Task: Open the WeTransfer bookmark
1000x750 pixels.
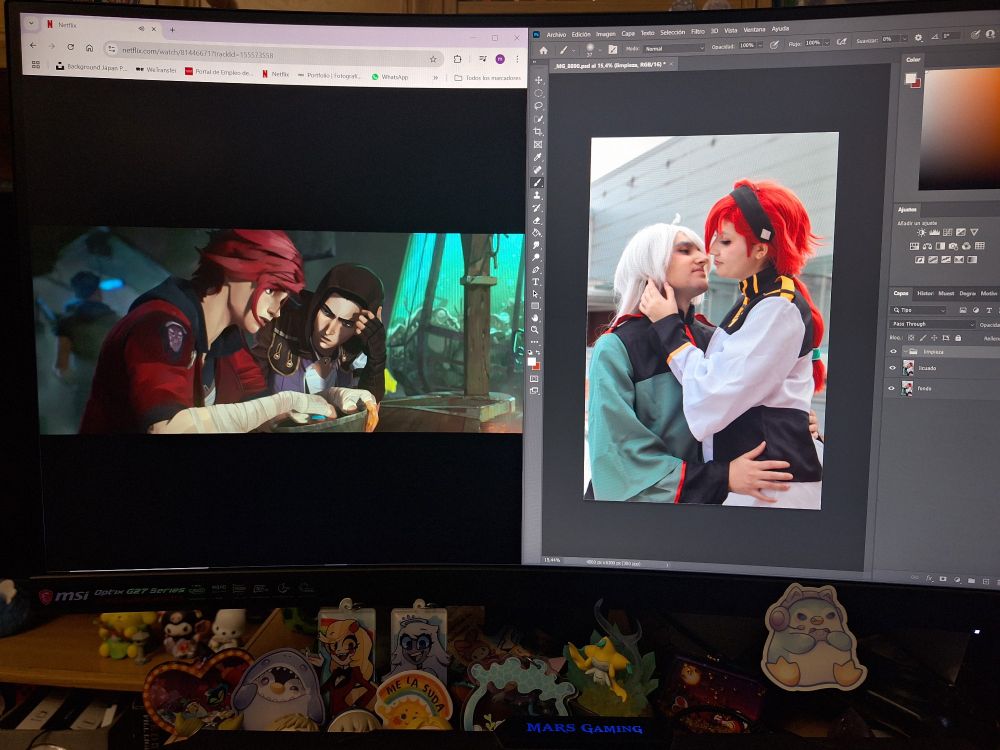Action: pyautogui.click(x=156, y=70)
